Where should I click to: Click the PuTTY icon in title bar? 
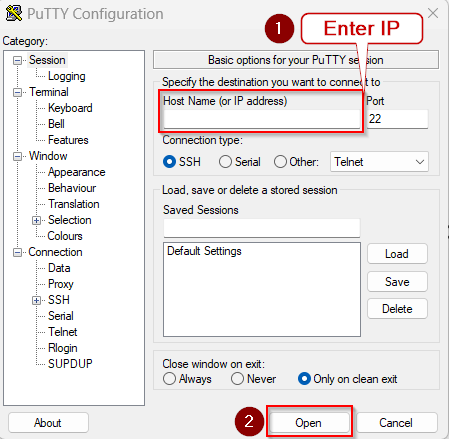[x=14, y=13]
